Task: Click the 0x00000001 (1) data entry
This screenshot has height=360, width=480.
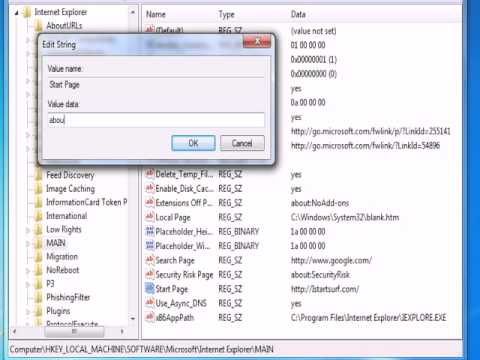Action: (314, 60)
